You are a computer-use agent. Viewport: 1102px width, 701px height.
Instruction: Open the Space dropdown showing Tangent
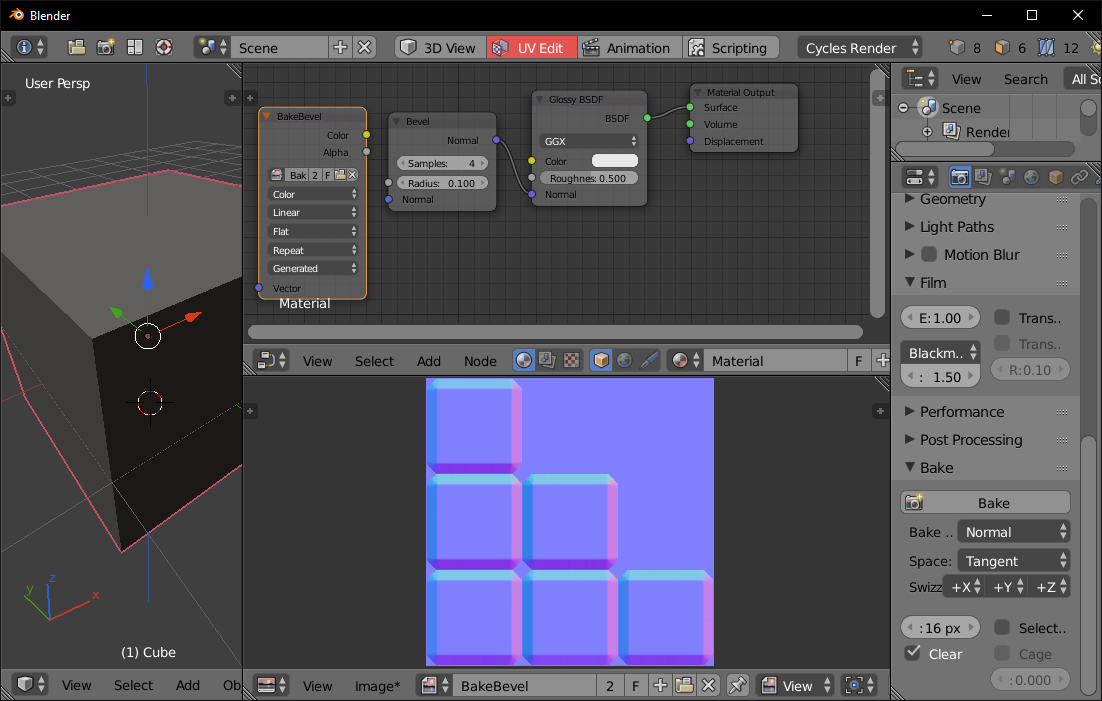pyautogui.click(x=1013, y=560)
